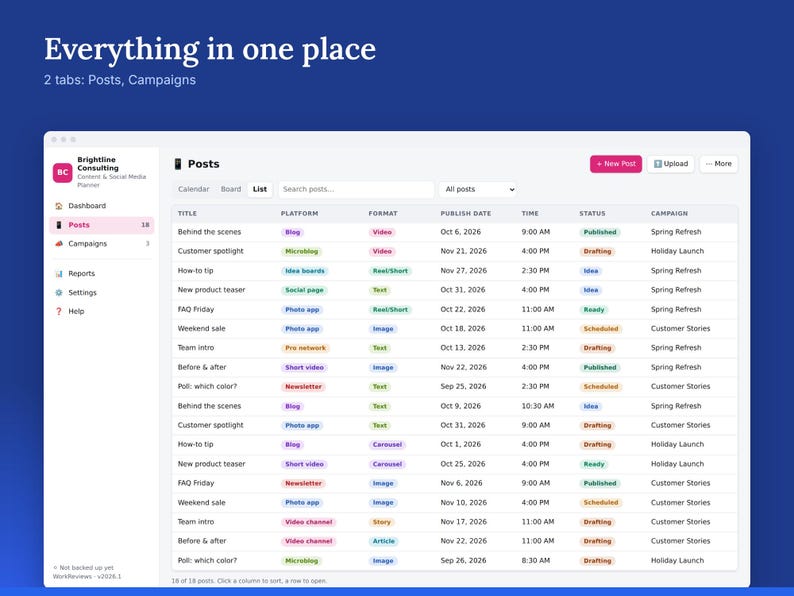Screen dimensions: 794x596
Task: Open Campaigns in the sidebar
Action: tap(102, 244)
